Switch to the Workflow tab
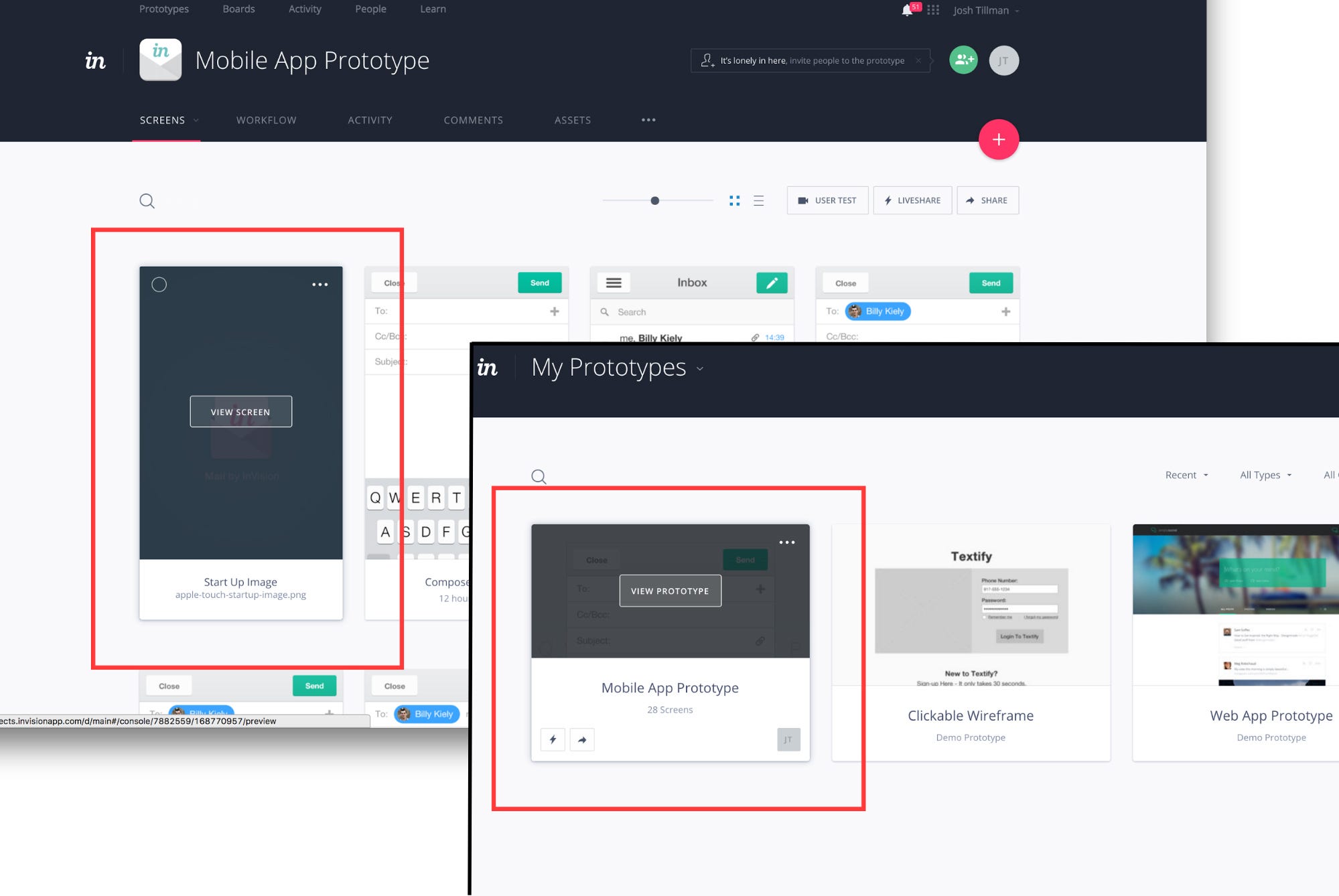Viewport: 1339px width, 896px height. click(266, 120)
